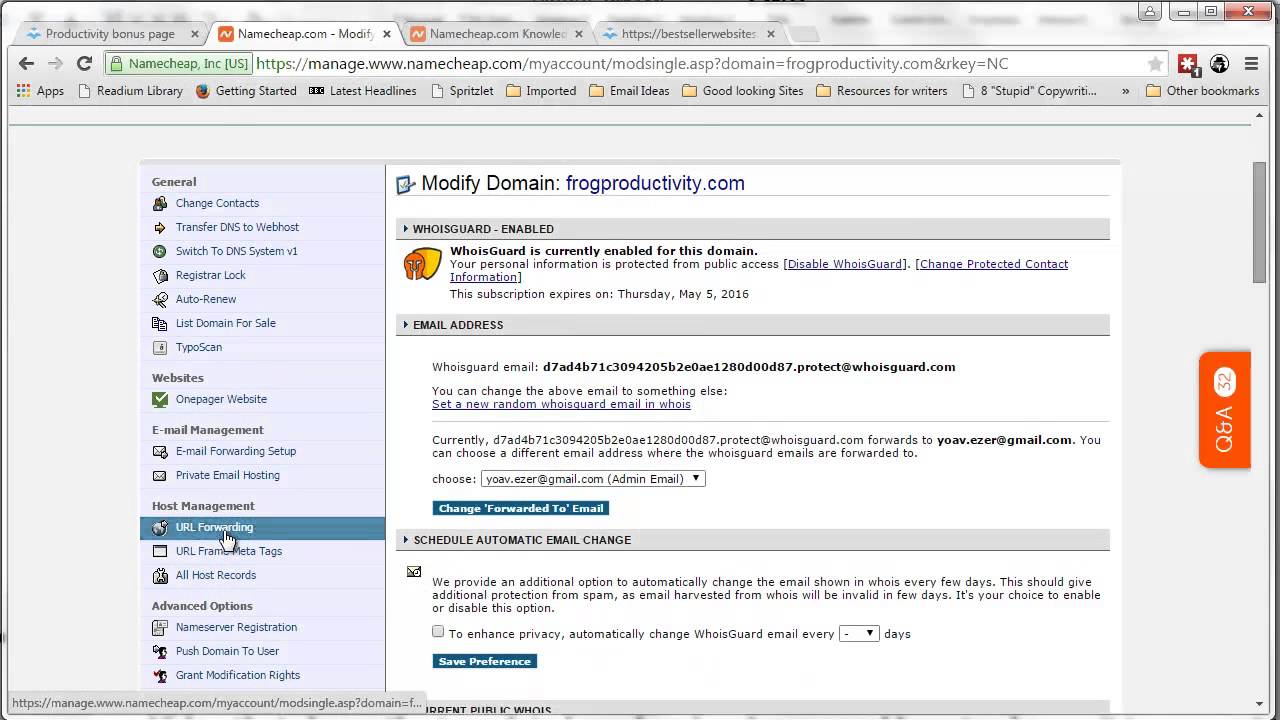Click the URL Forwarding globe icon
Image resolution: width=1280 pixels, height=720 pixels.
pyautogui.click(x=160, y=527)
